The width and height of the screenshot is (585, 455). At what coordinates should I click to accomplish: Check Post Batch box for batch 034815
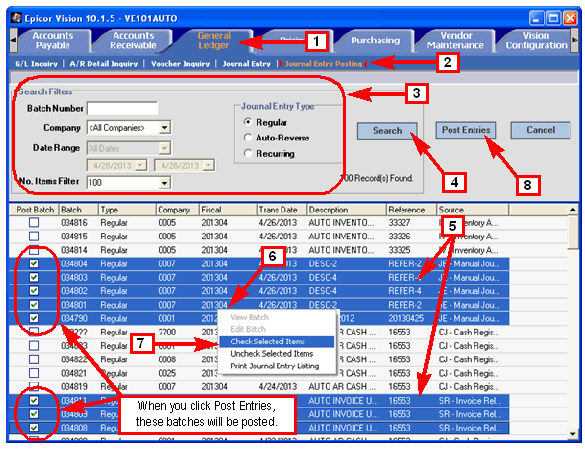[34, 236]
